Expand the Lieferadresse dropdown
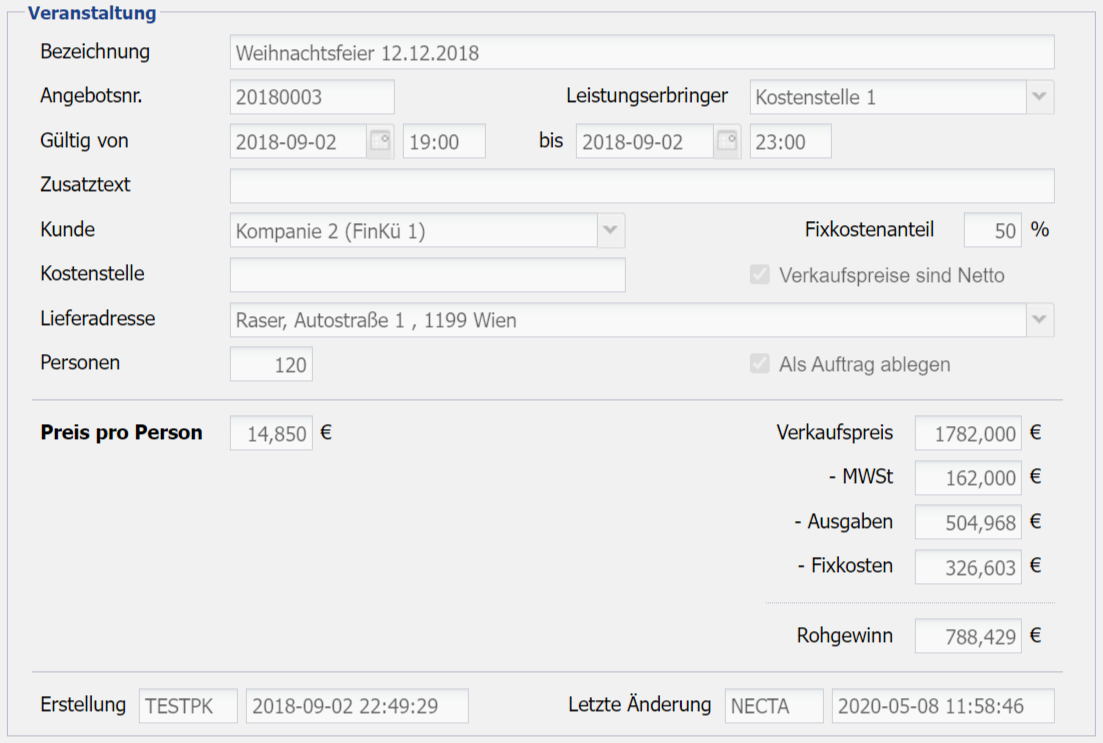The image size is (1103, 743). [1040, 320]
